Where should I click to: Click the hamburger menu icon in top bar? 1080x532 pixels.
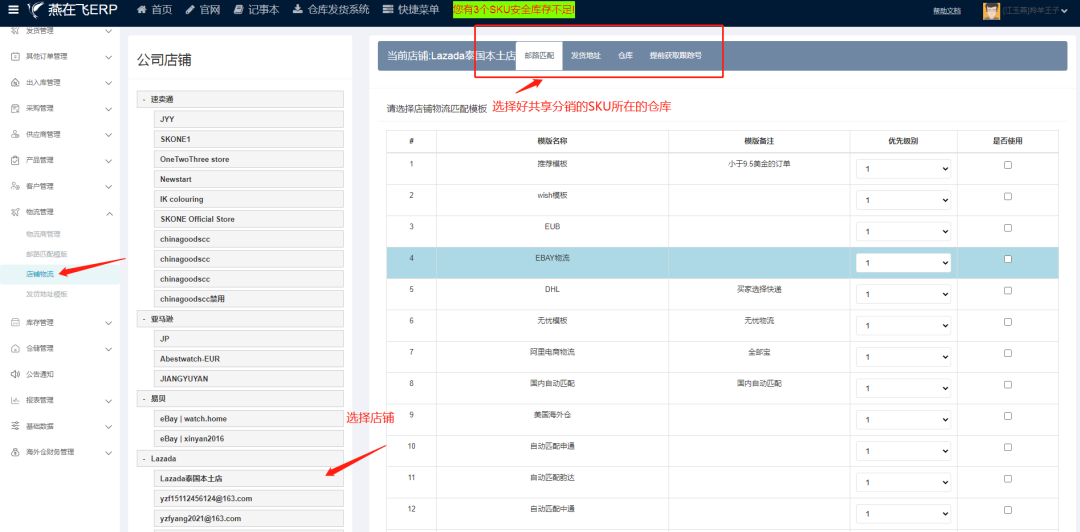[13, 10]
